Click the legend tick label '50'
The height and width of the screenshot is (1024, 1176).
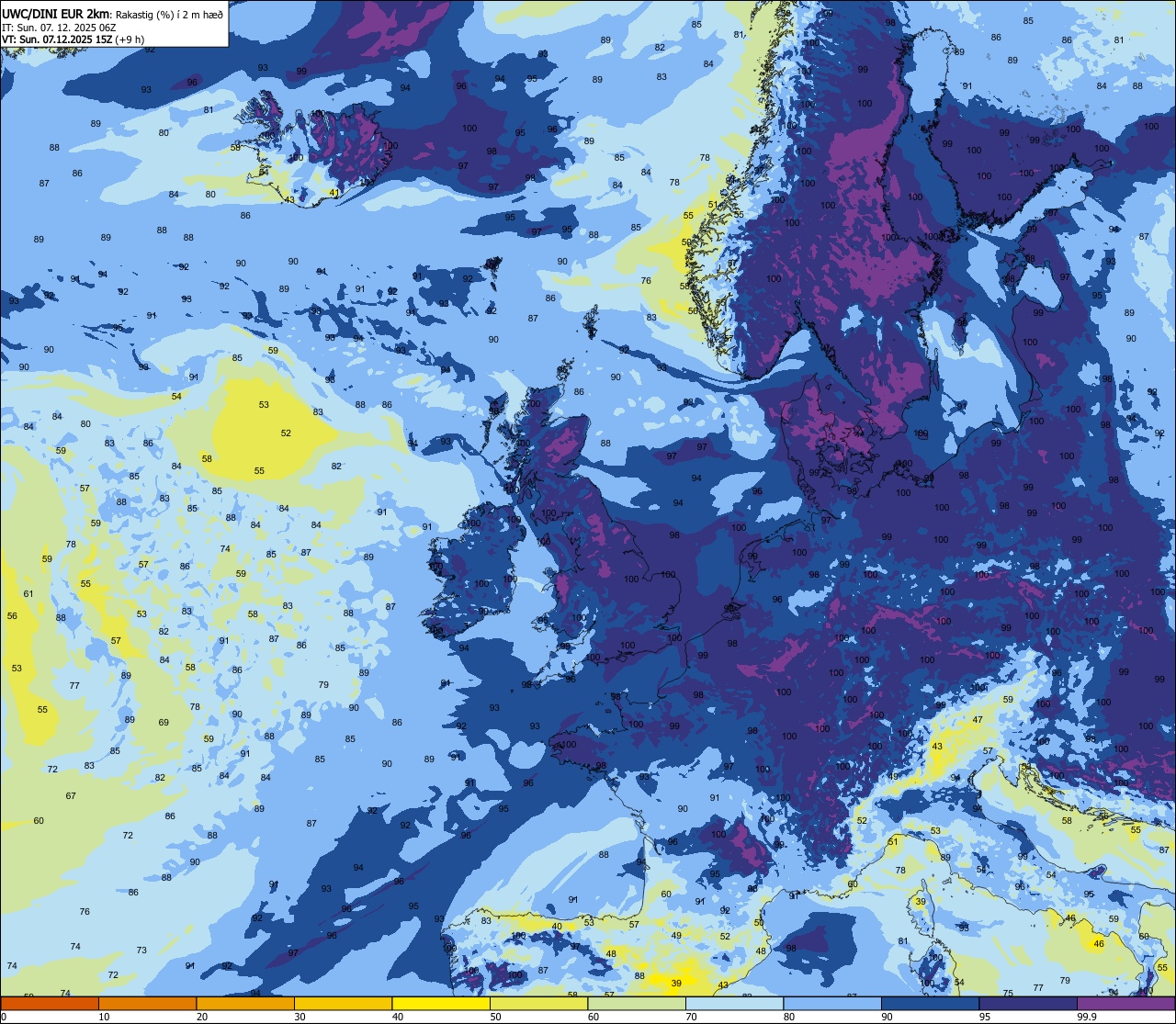pos(495,1017)
